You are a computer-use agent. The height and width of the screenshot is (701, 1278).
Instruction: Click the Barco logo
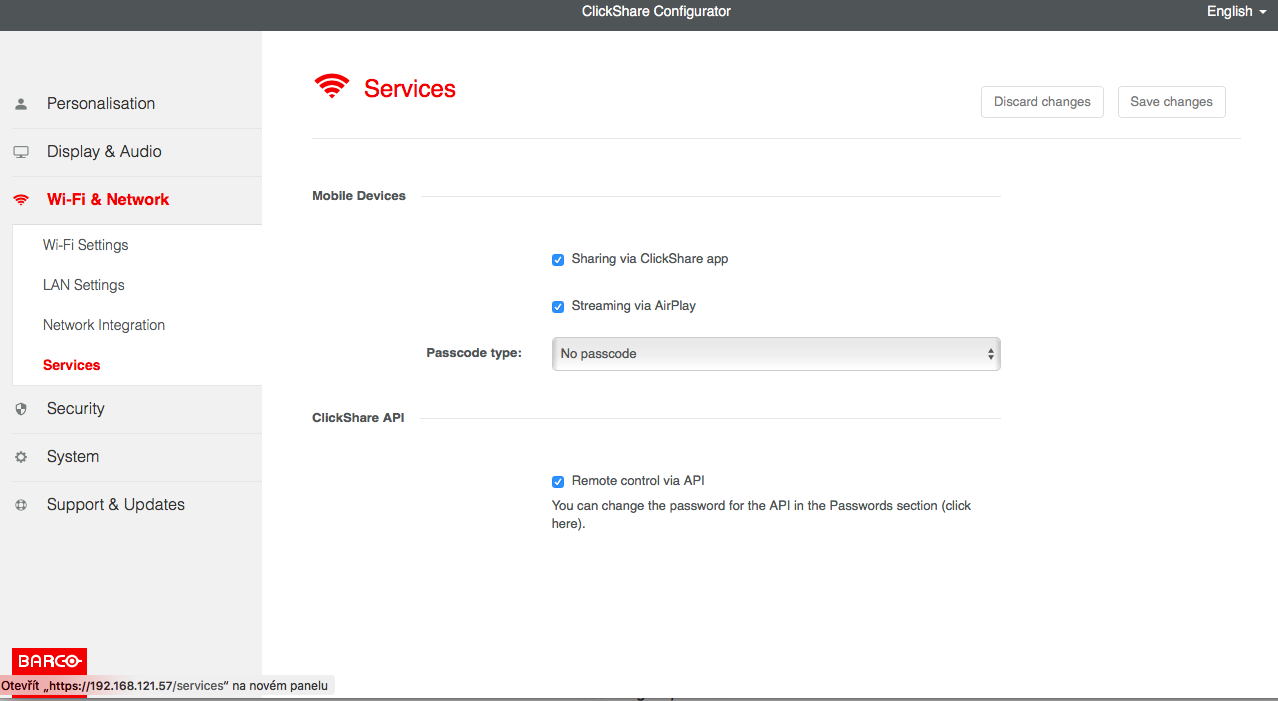click(49, 661)
